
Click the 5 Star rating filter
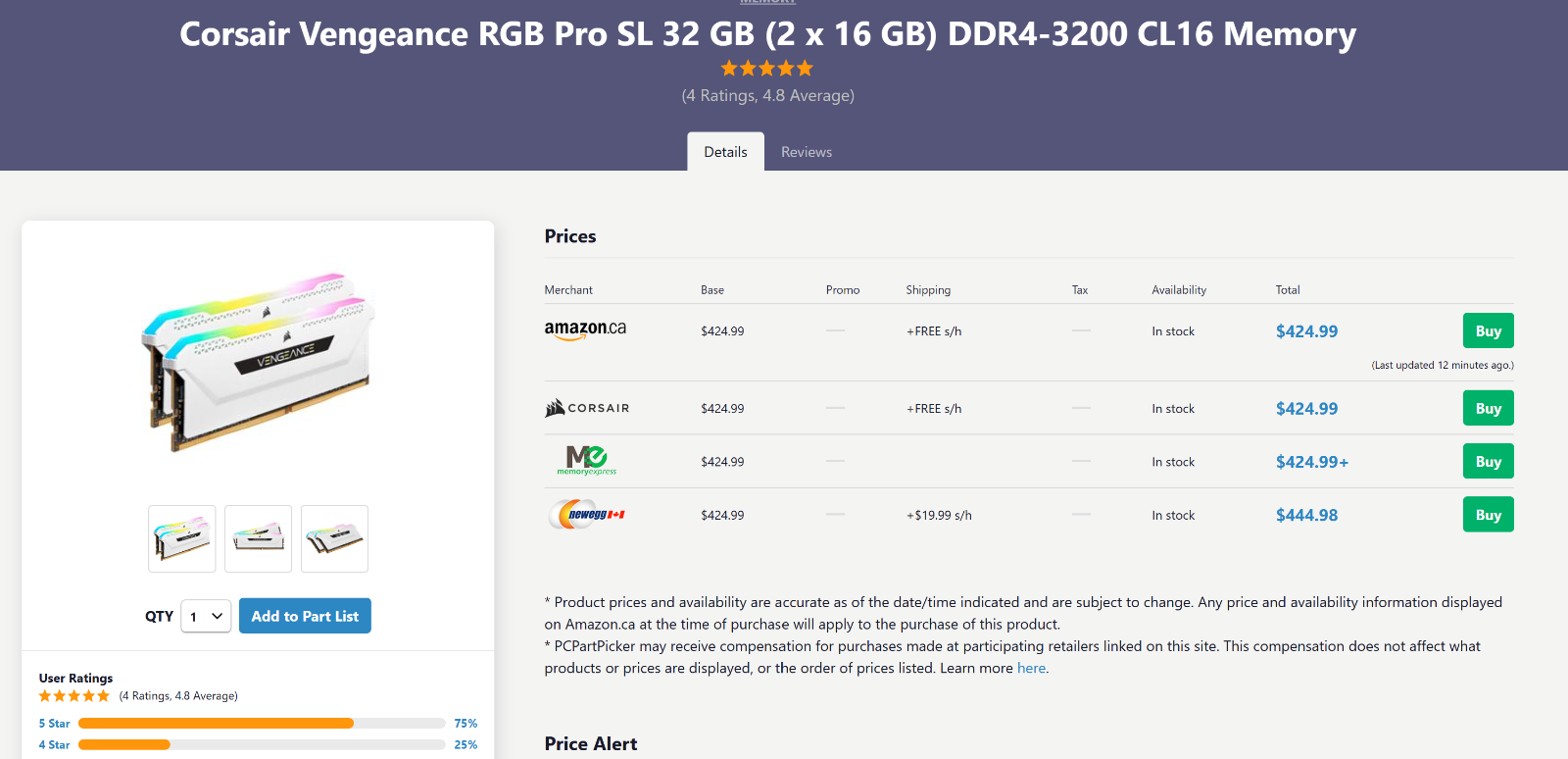54,724
